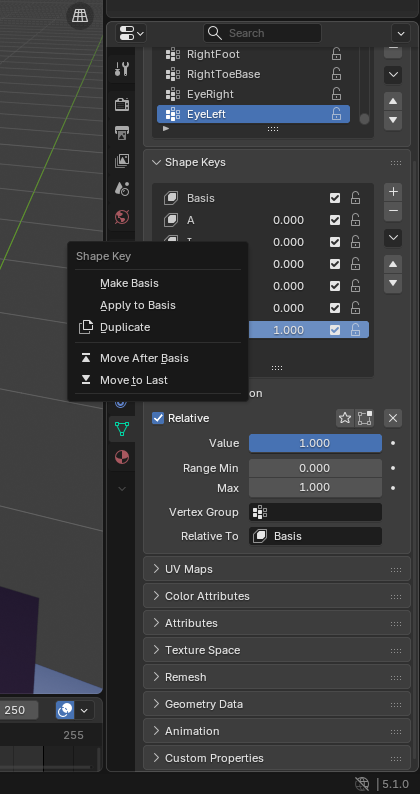Open dropdown beside the timeline sync icon
The image size is (420, 794).
point(84,710)
